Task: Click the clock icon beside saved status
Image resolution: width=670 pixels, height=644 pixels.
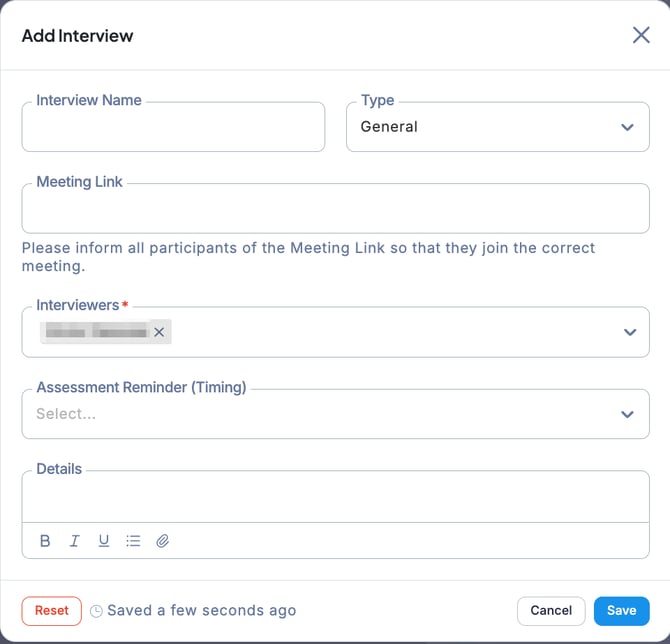Action: coord(96,611)
